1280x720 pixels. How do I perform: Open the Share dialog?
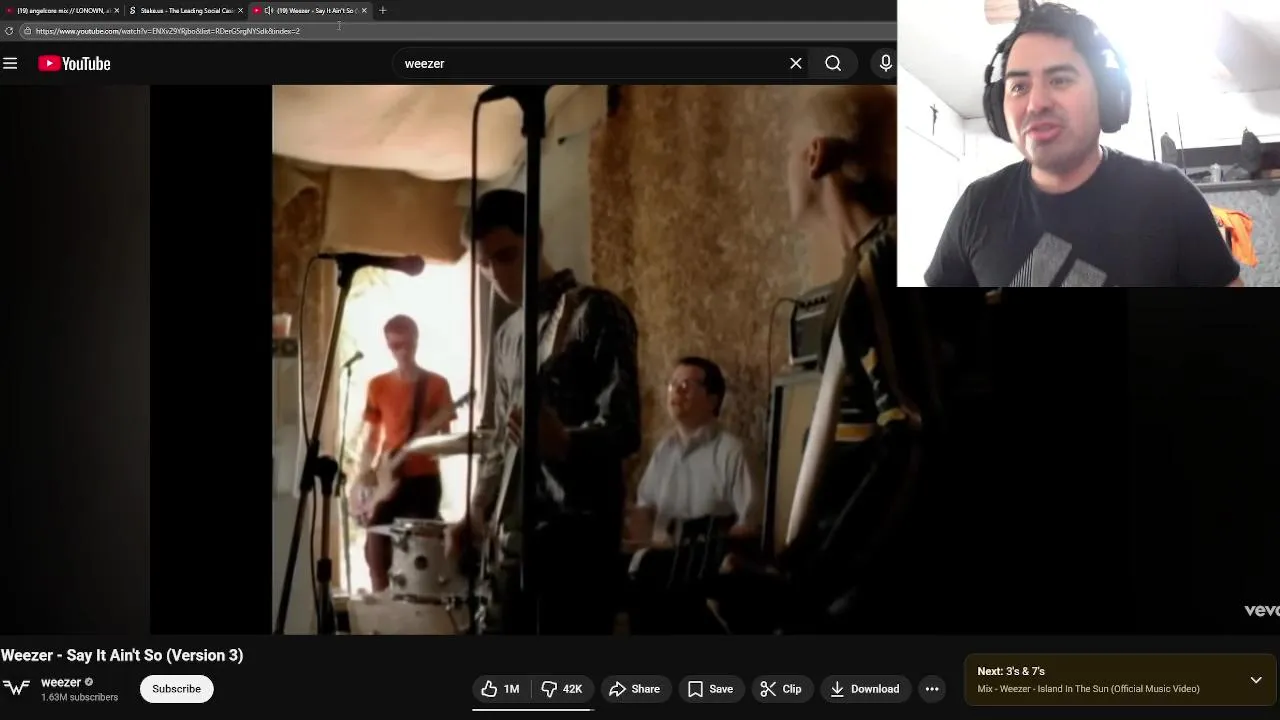tap(635, 689)
